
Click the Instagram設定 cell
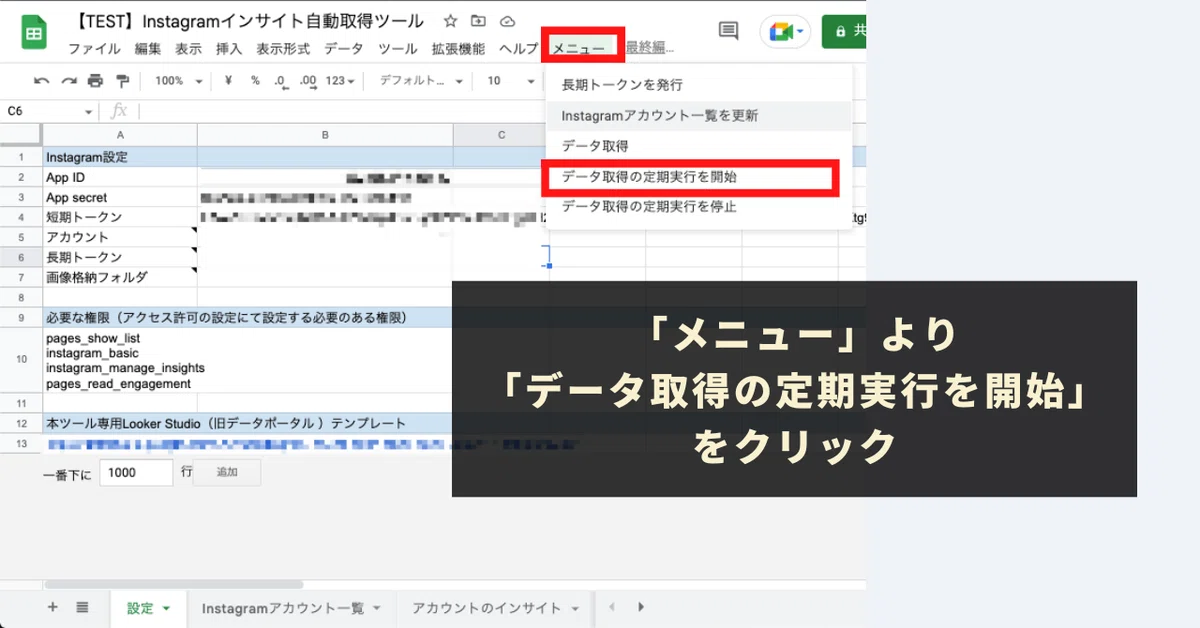(x=120, y=157)
